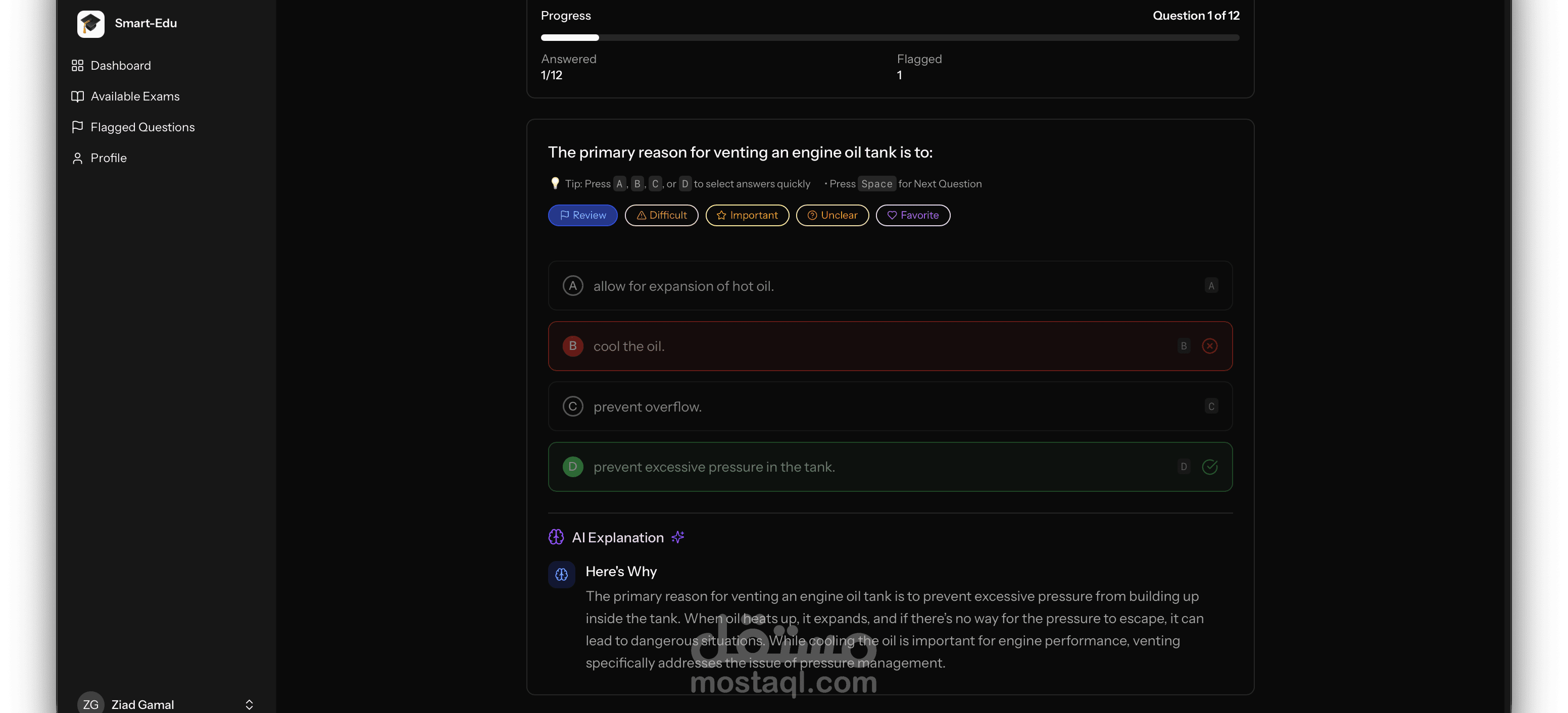Click the red X icon on answer B
The width and height of the screenshot is (1568, 713).
(1209, 346)
